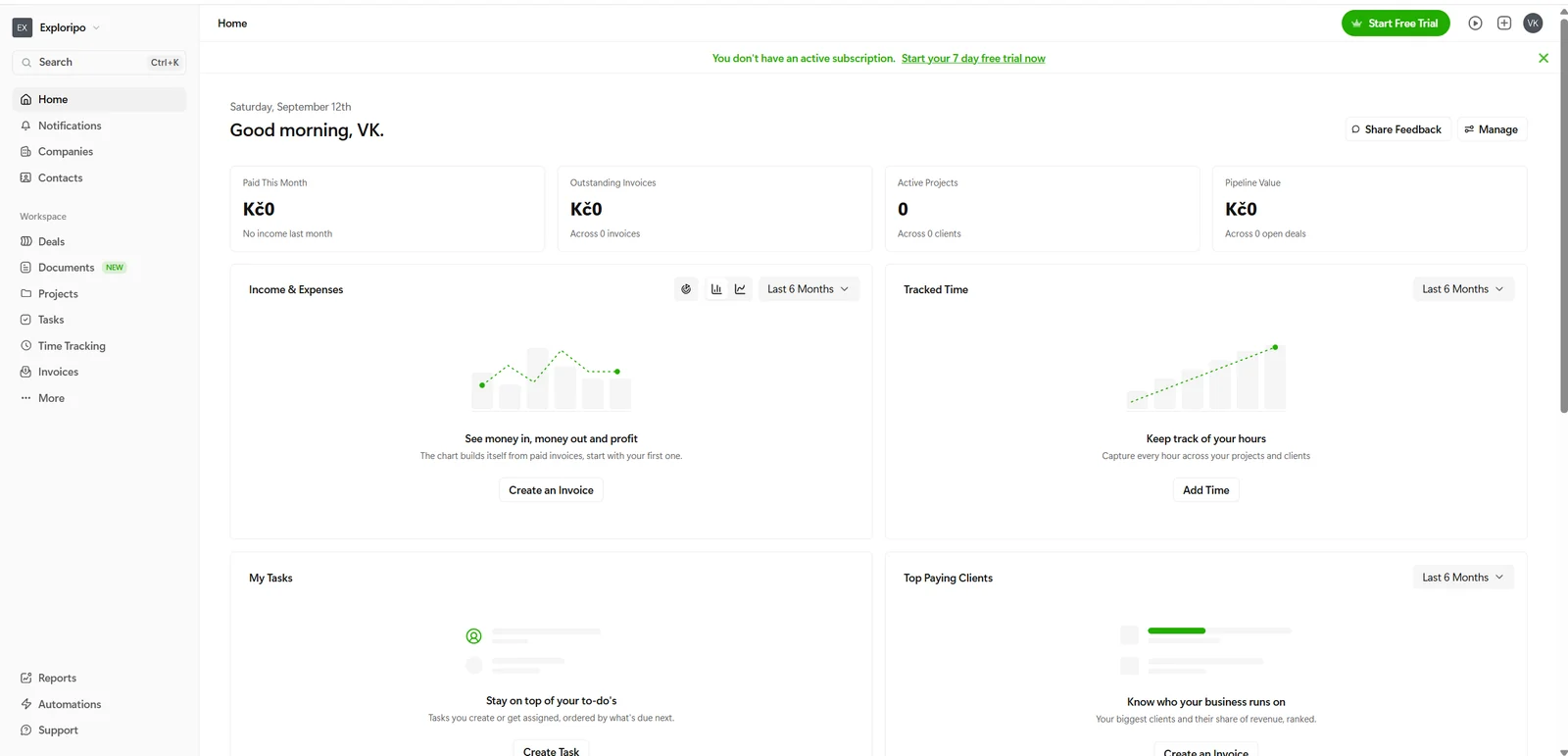Click the Share Feedback button
Viewport: 1568px width, 756px height.
coord(1397,129)
